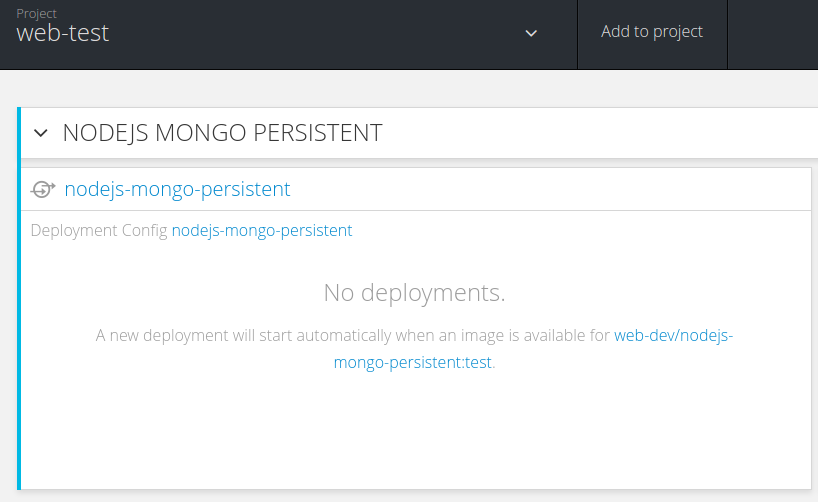Click blank header space before the project chevron
This screenshot has width=818, height=502.
coord(320,34)
